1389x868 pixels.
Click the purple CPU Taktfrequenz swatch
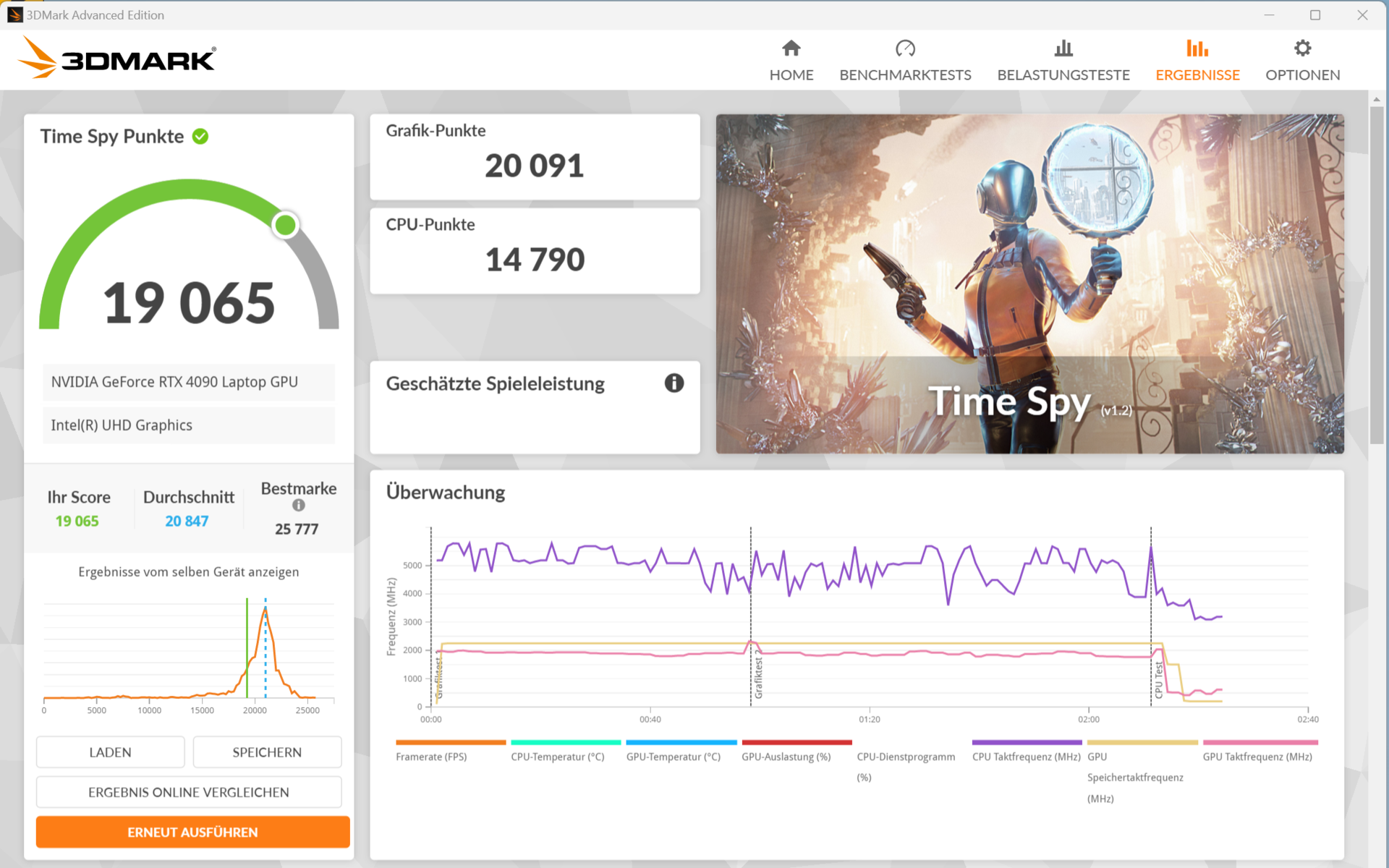(x=1027, y=742)
